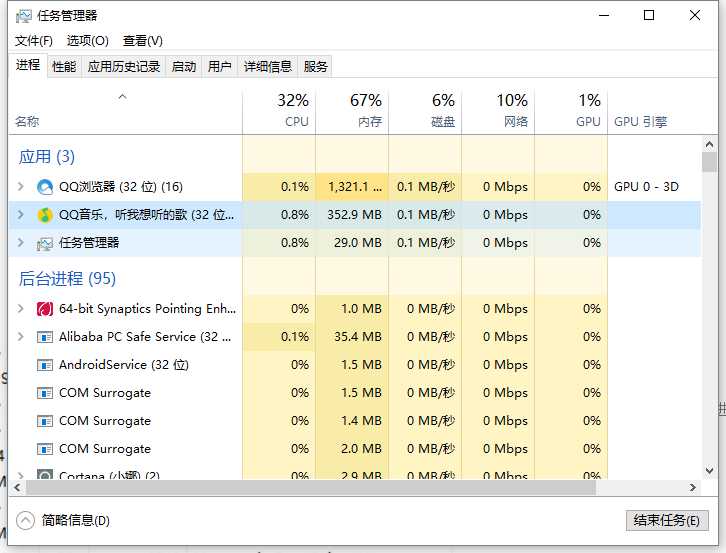Click the 结束任务(E) button

click(x=666, y=521)
